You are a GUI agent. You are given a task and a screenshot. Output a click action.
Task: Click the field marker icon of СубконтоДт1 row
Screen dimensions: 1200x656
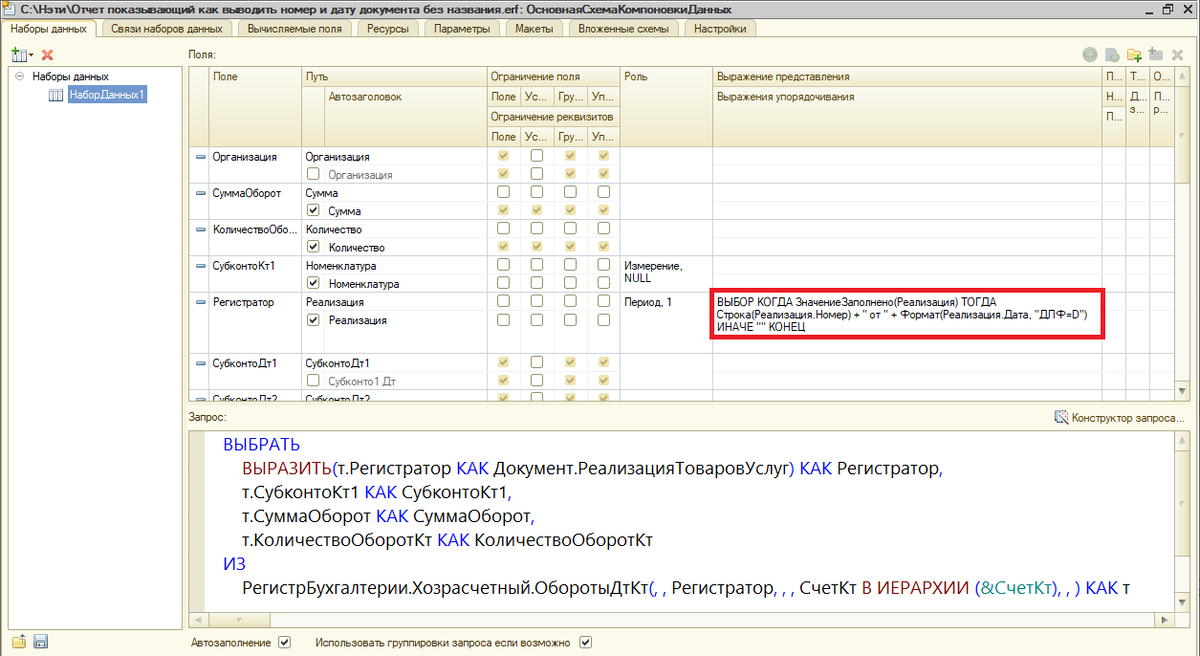(x=199, y=364)
